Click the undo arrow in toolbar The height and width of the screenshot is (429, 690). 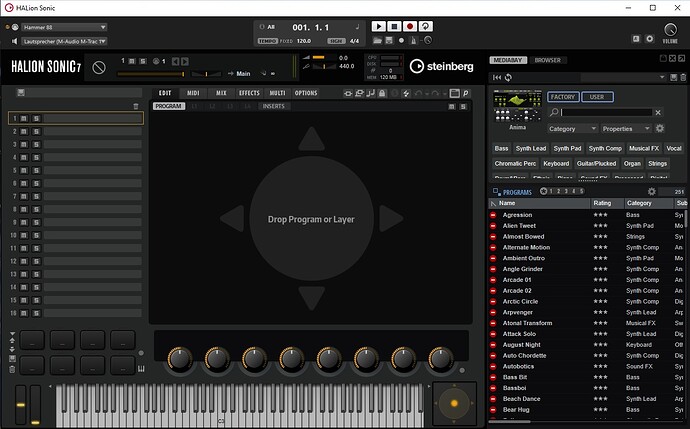click(x=418, y=93)
